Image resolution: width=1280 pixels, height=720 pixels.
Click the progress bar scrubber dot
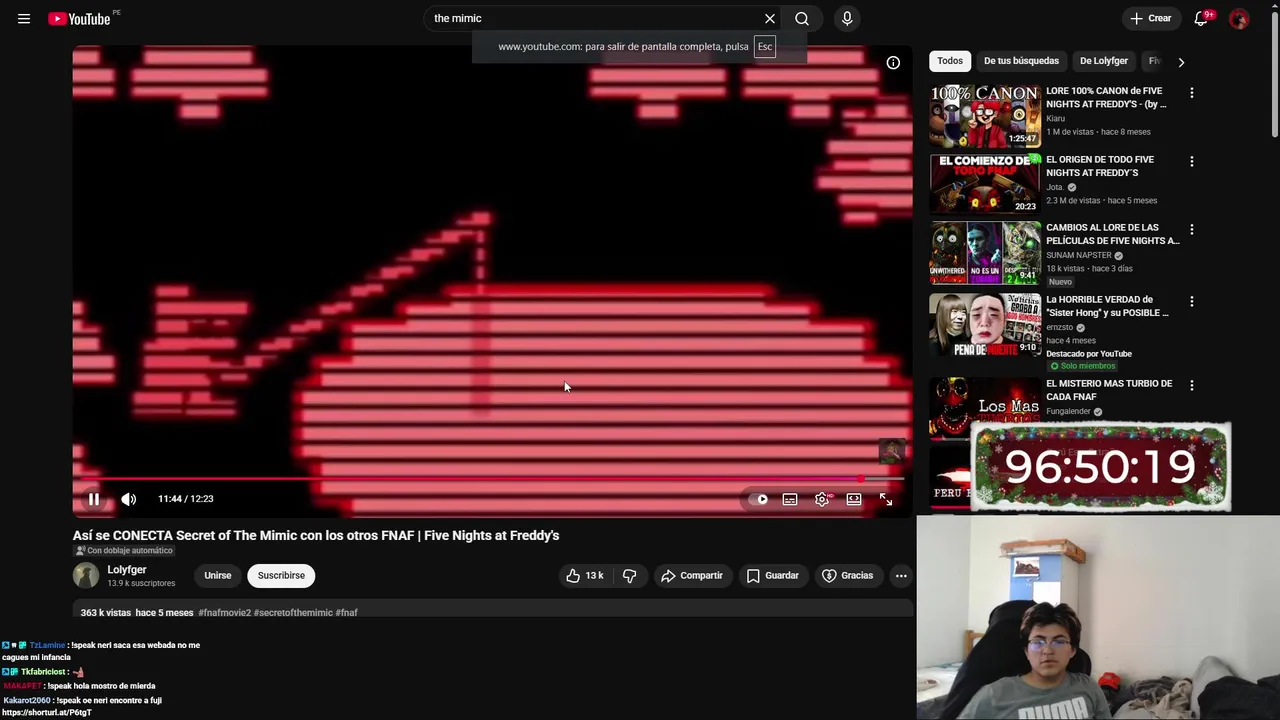(860, 479)
